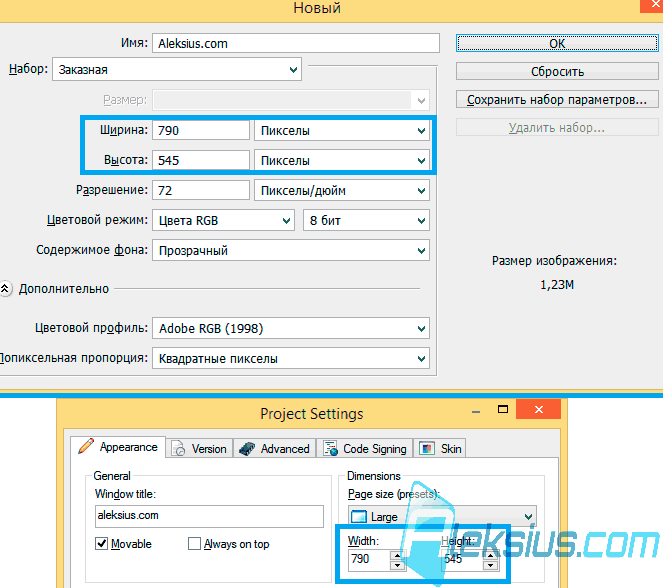Screen dimensions: 663x588
Task: Maximize the Project Settings window
Action: coord(503,409)
